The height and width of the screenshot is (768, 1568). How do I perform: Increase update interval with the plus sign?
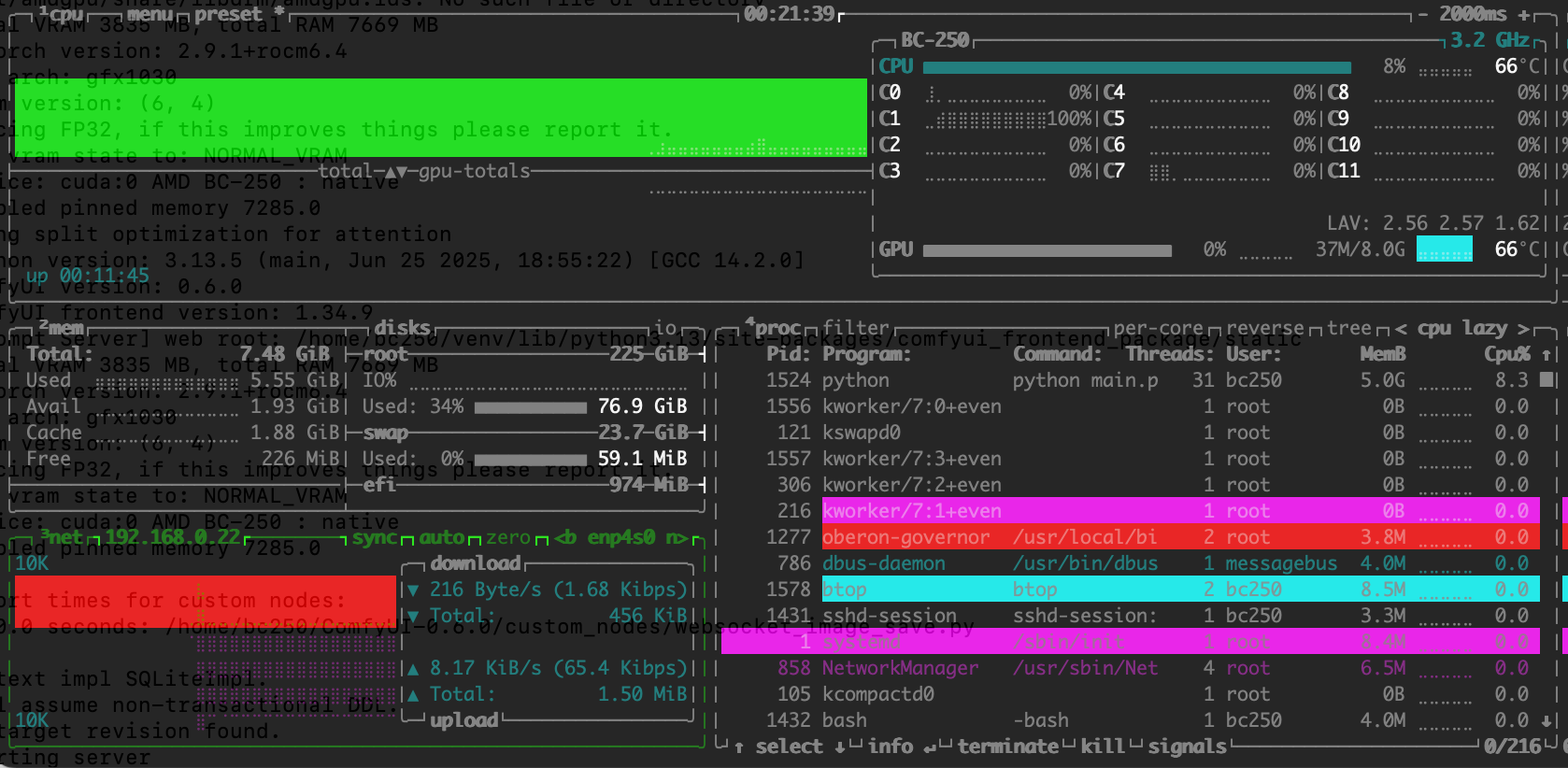tap(1524, 14)
